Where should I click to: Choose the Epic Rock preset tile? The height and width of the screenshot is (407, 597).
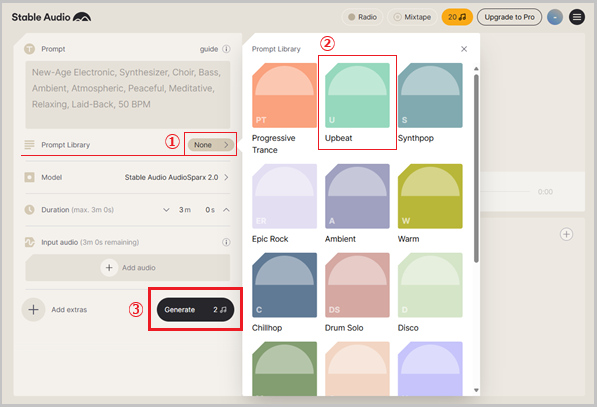click(284, 196)
